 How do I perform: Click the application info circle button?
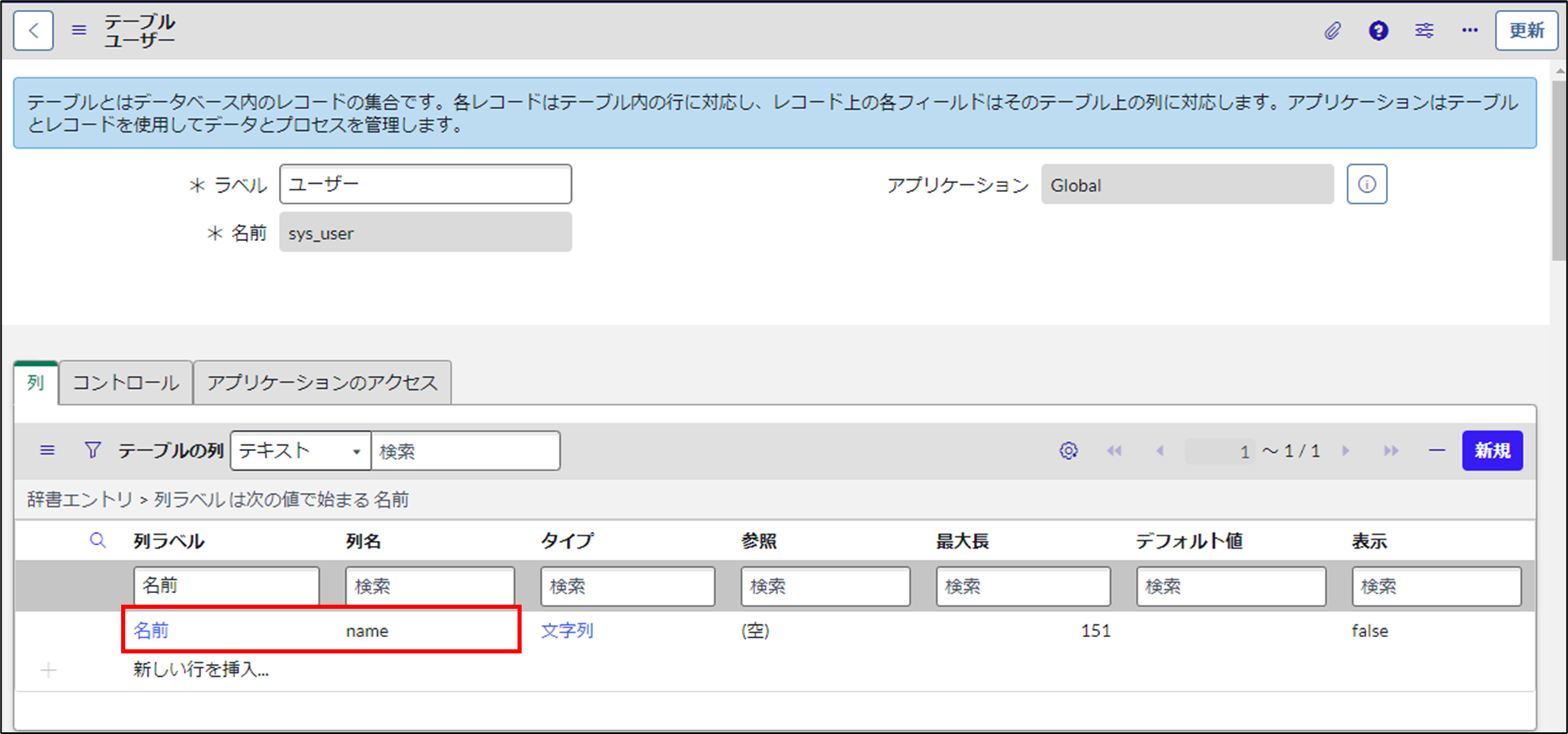point(1366,184)
